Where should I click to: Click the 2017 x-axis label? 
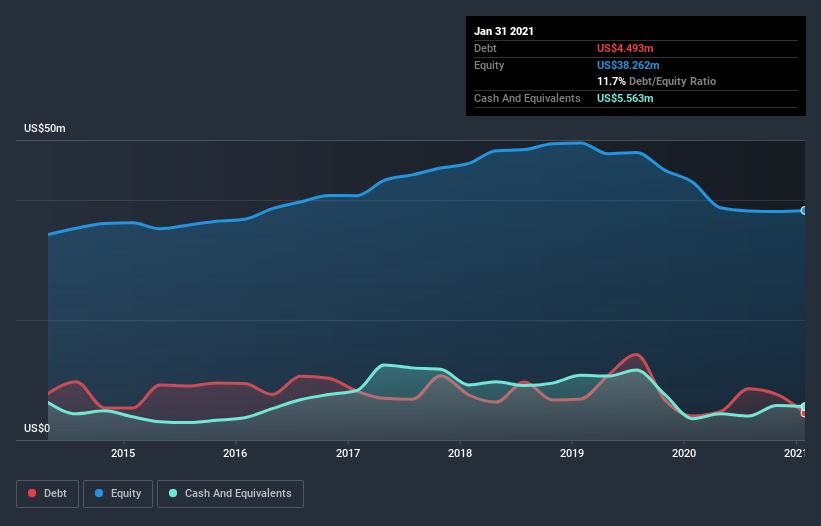pyautogui.click(x=348, y=453)
